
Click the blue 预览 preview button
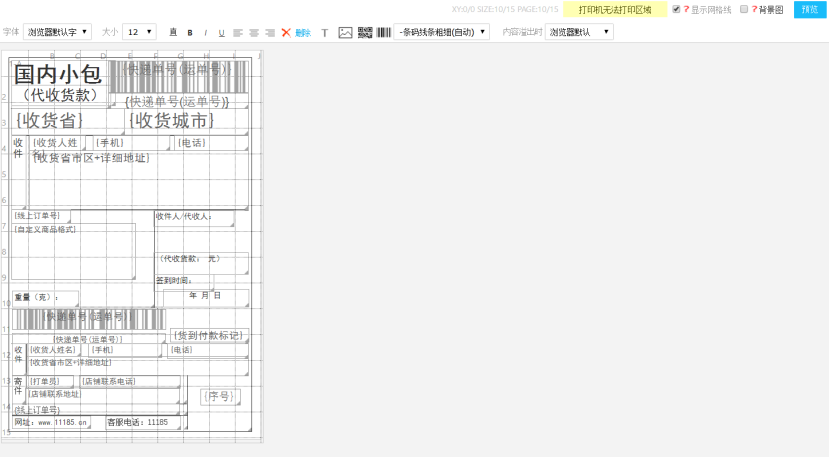810,9
